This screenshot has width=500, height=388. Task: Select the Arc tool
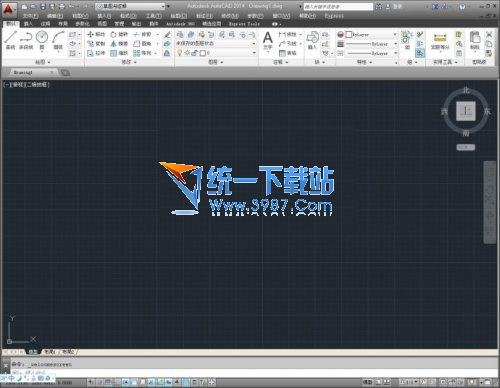(x=58, y=40)
